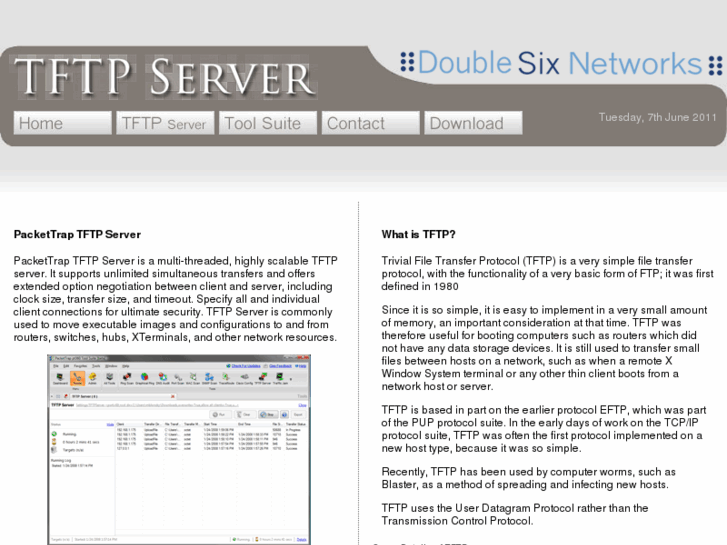Viewport: 727px width, 545px height.
Task: Click the "What is TFTP?" heading
Action: click(418, 234)
